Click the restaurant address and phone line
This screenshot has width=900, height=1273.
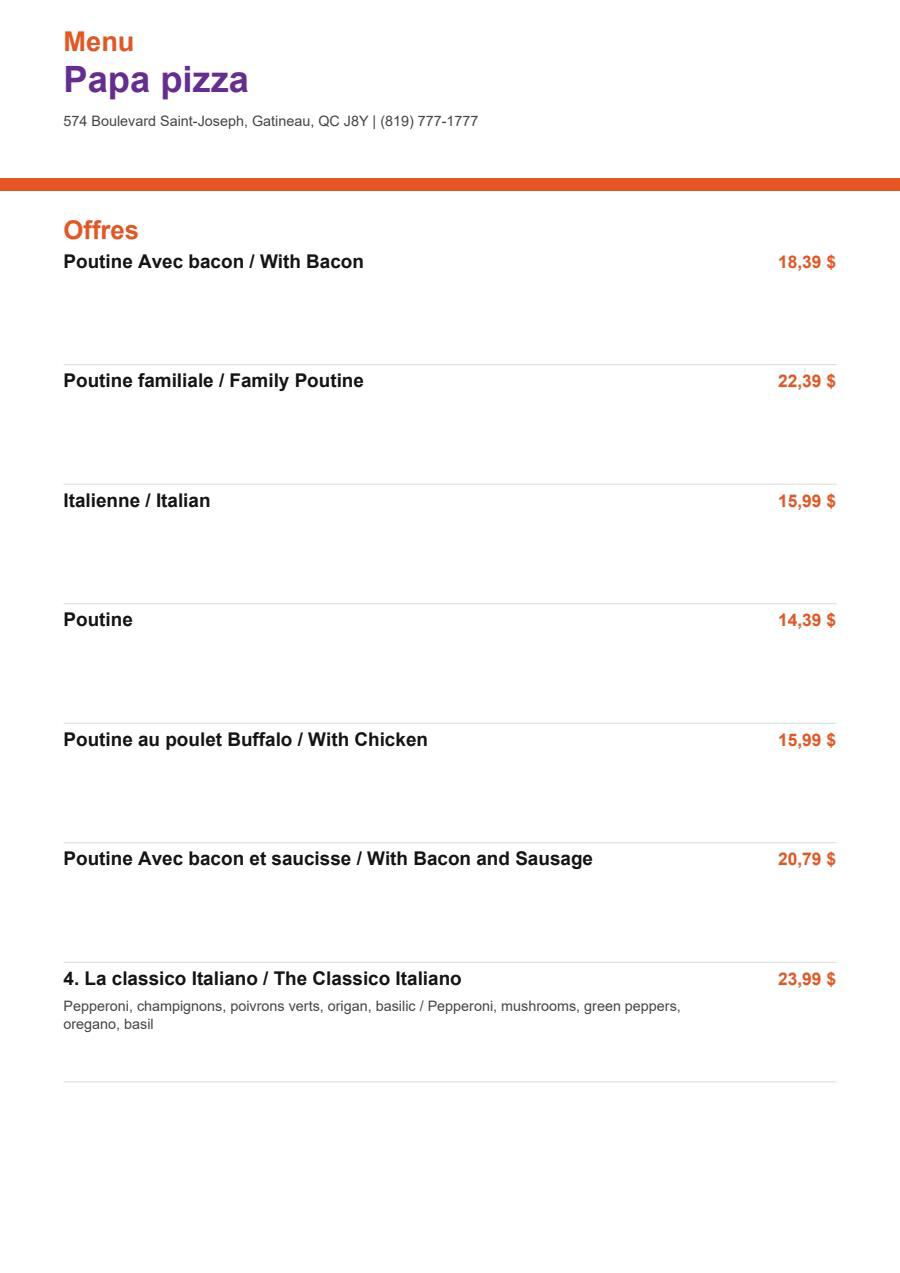coord(271,121)
